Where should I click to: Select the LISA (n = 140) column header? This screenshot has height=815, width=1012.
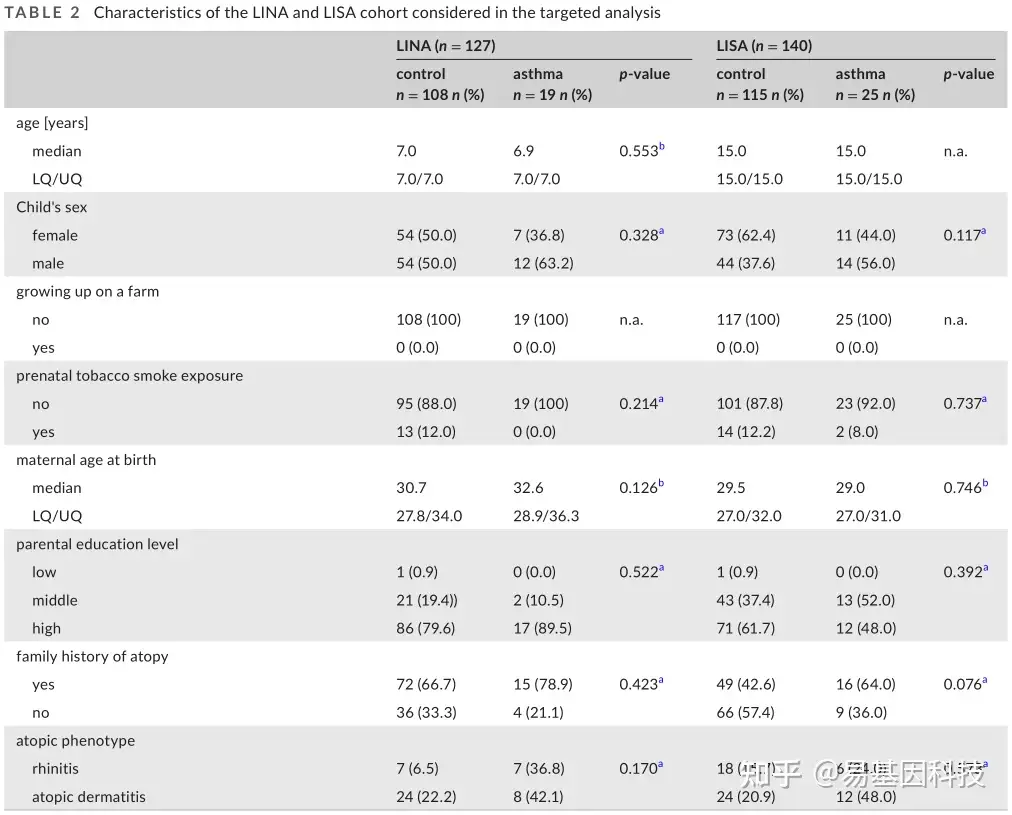(764, 46)
